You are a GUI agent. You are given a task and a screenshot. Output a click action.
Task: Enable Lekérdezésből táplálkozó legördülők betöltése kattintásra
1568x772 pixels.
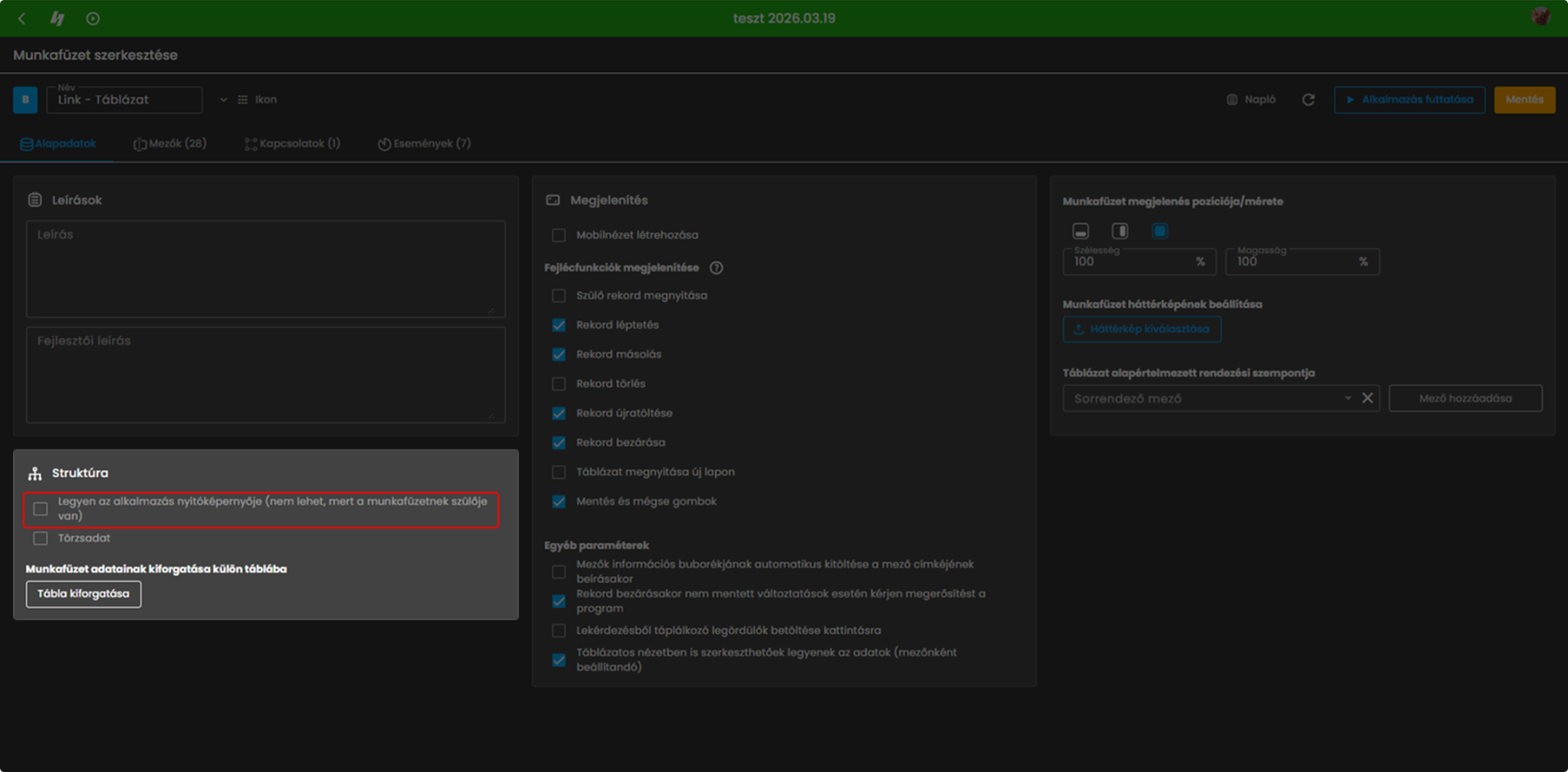click(558, 630)
